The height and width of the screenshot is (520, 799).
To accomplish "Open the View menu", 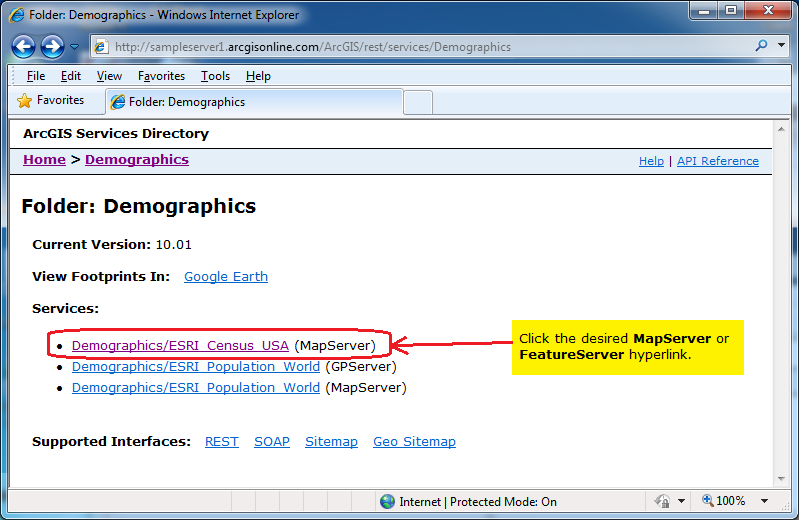I will click(109, 76).
